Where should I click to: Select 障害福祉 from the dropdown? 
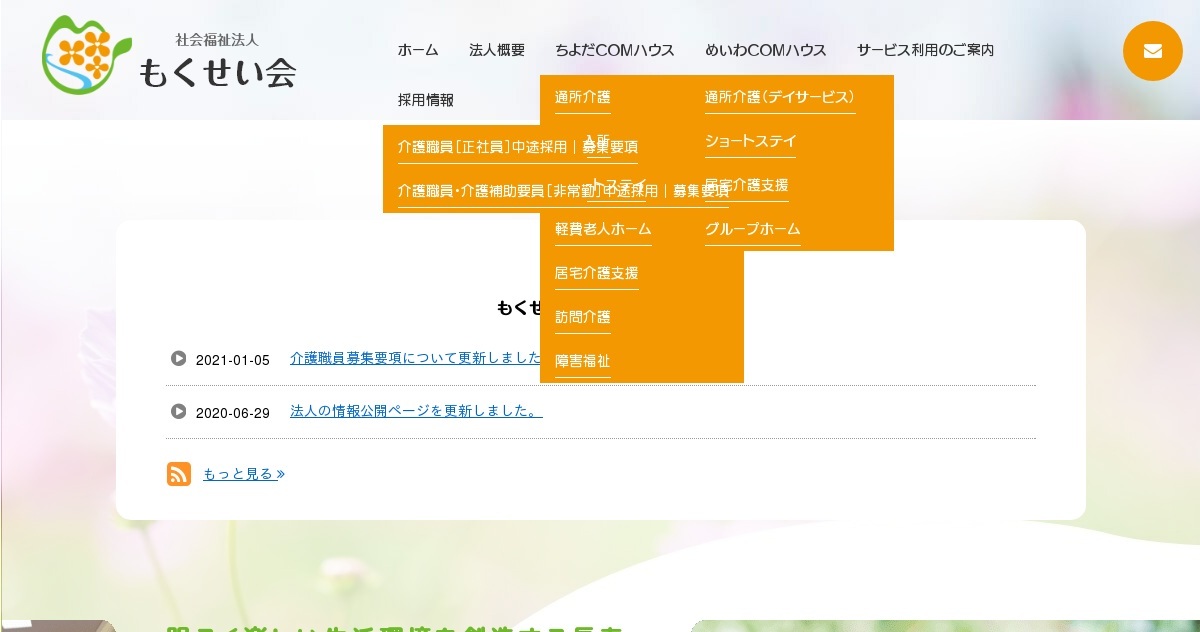point(582,361)
